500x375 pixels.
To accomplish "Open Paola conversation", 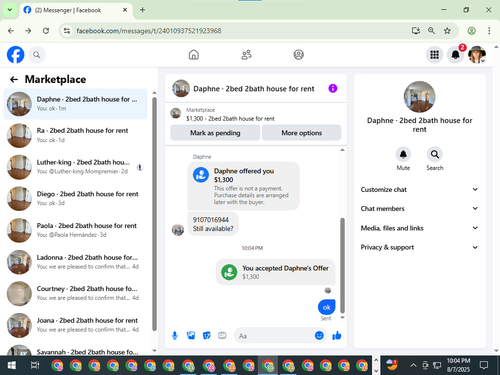I will click(x=75, y=230).
